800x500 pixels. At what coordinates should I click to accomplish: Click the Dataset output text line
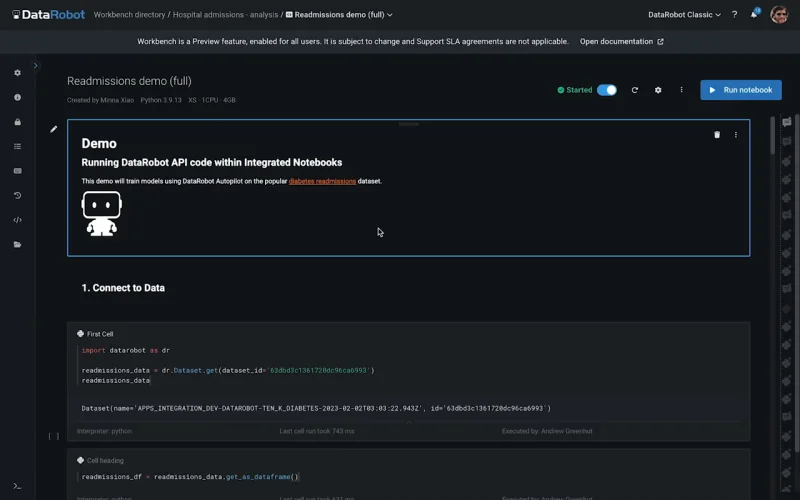point(316,408)
